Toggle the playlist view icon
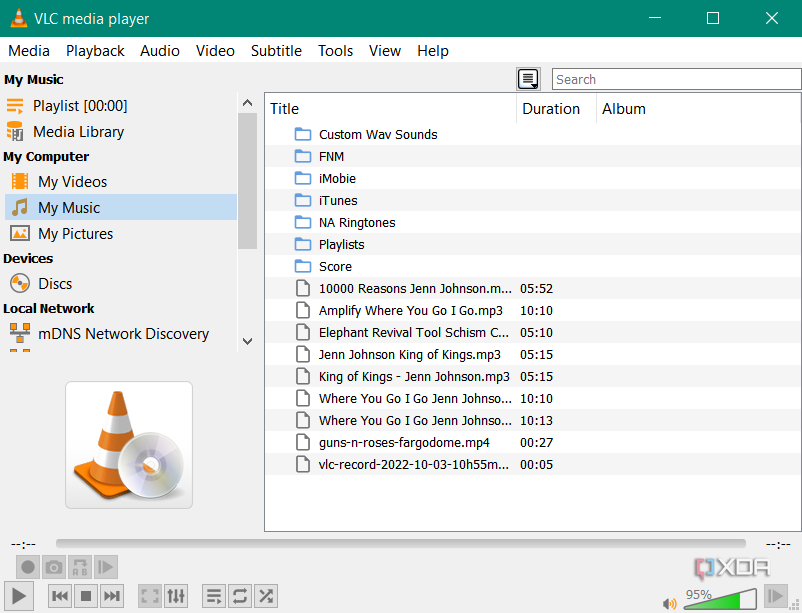 [x=214, y=596]
